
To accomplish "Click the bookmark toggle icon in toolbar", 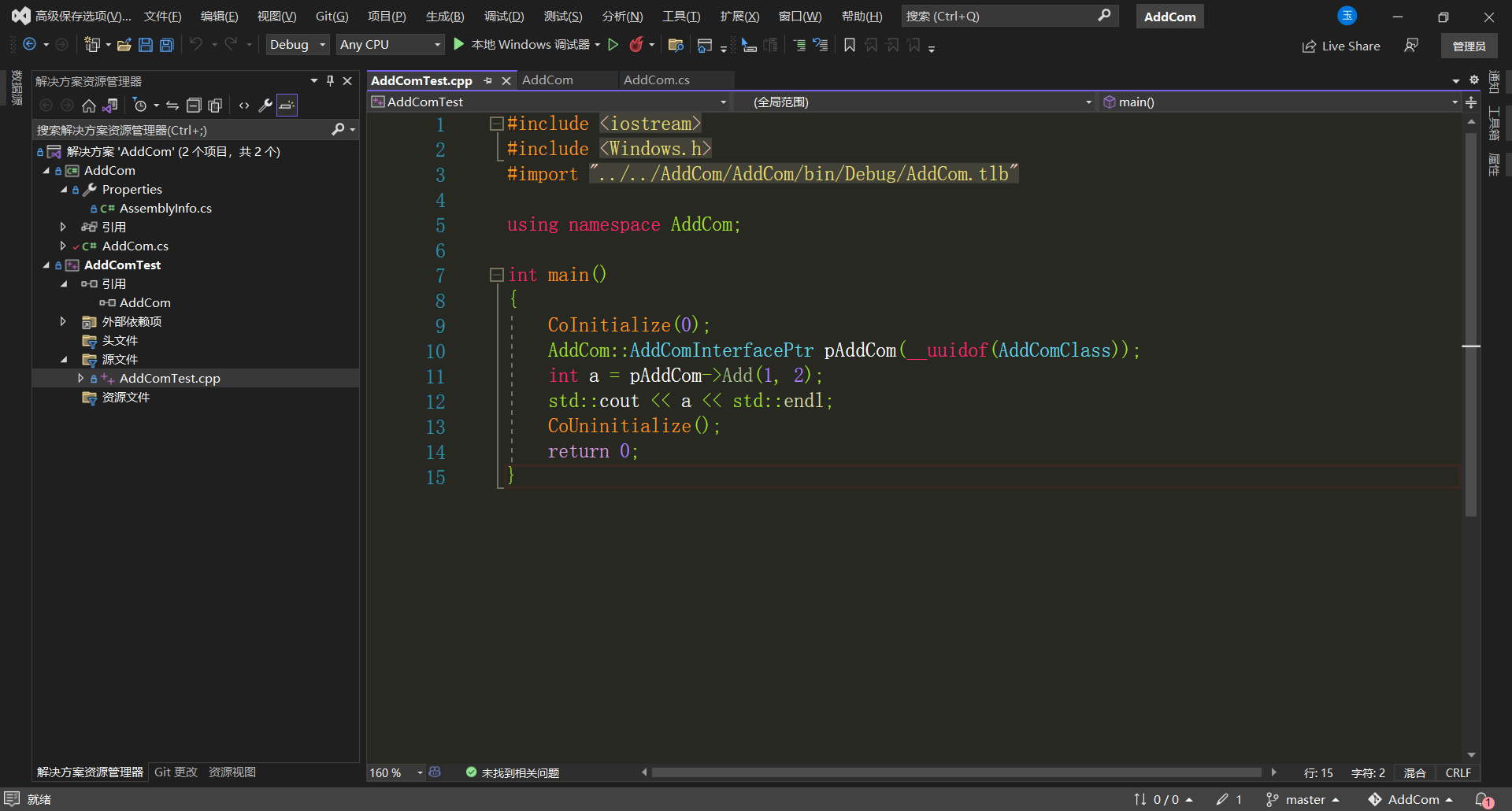I will click(x=850, y=45).
